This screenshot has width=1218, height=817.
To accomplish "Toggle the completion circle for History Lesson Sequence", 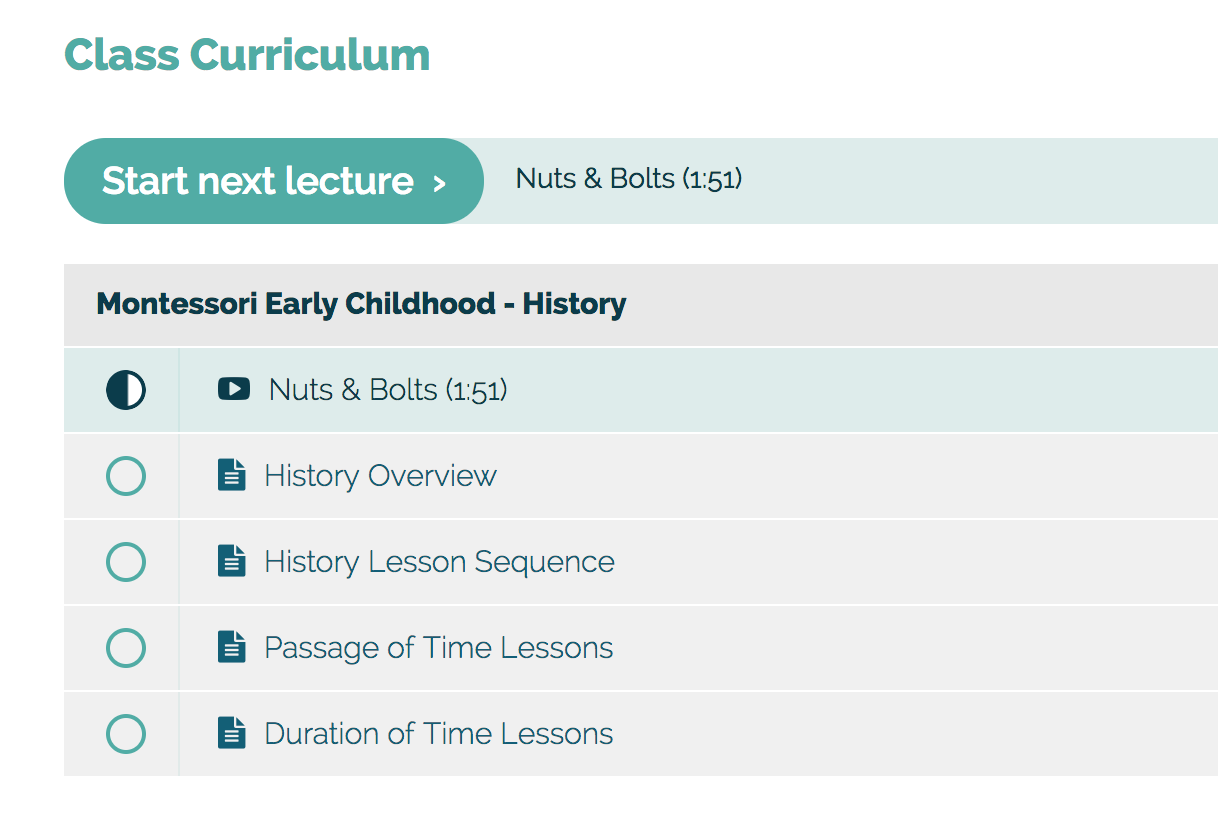I will pos(126,562).
